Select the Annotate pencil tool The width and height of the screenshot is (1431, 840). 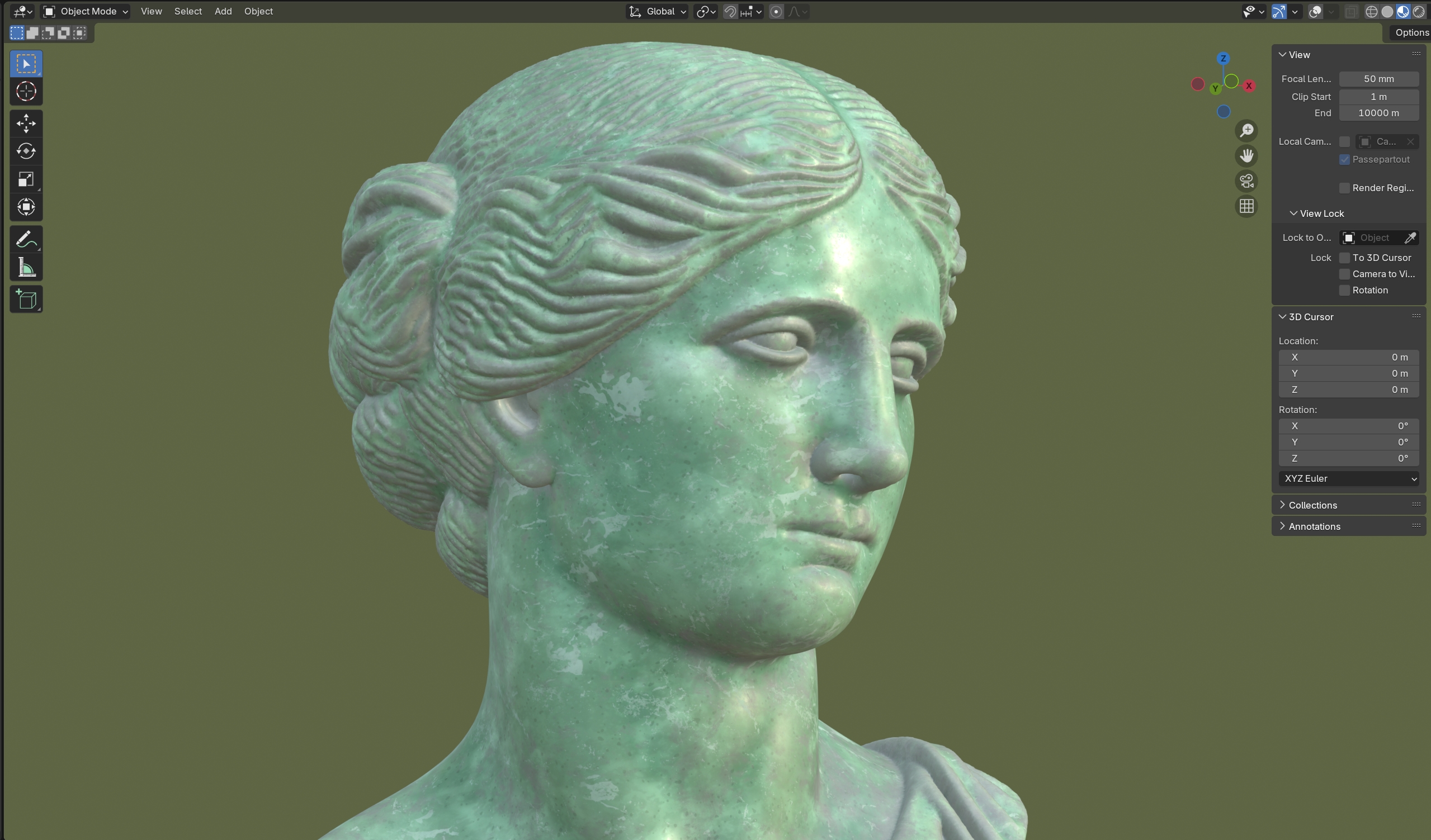click(x=26, y=240)
